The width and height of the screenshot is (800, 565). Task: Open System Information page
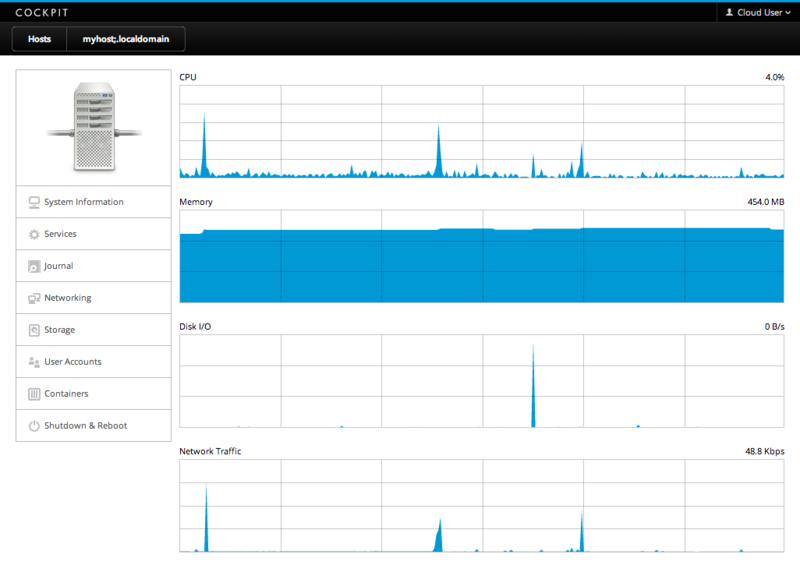point(93,202)
